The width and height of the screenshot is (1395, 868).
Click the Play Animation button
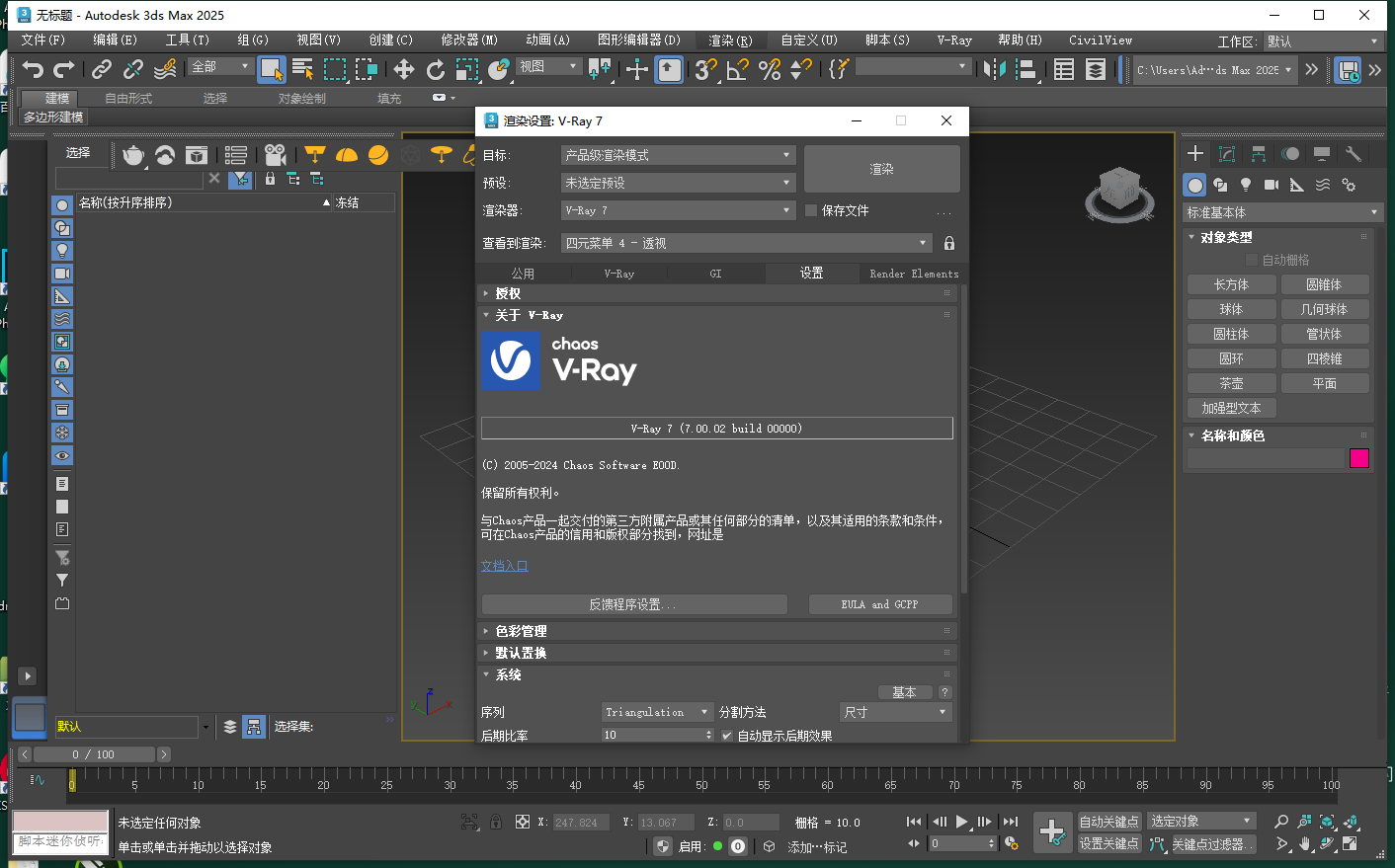[962, 821]
